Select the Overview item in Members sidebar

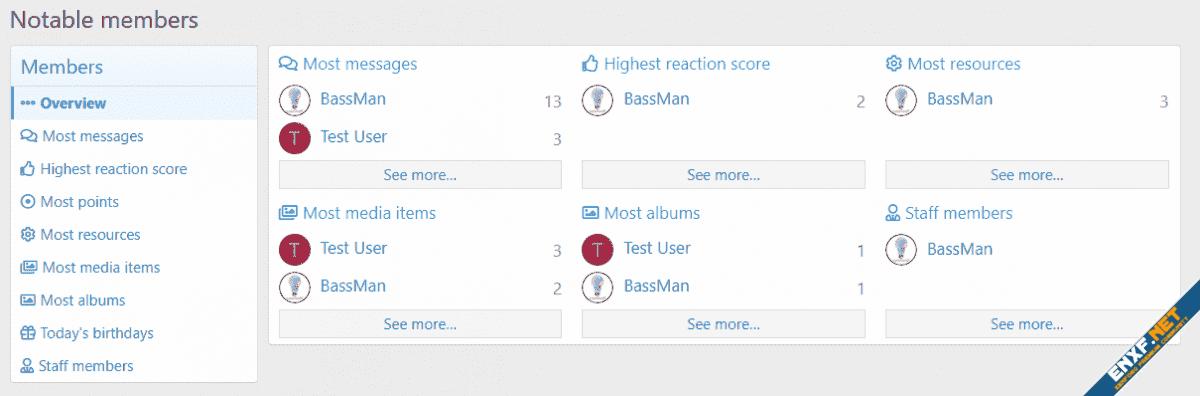coord(135,103)
